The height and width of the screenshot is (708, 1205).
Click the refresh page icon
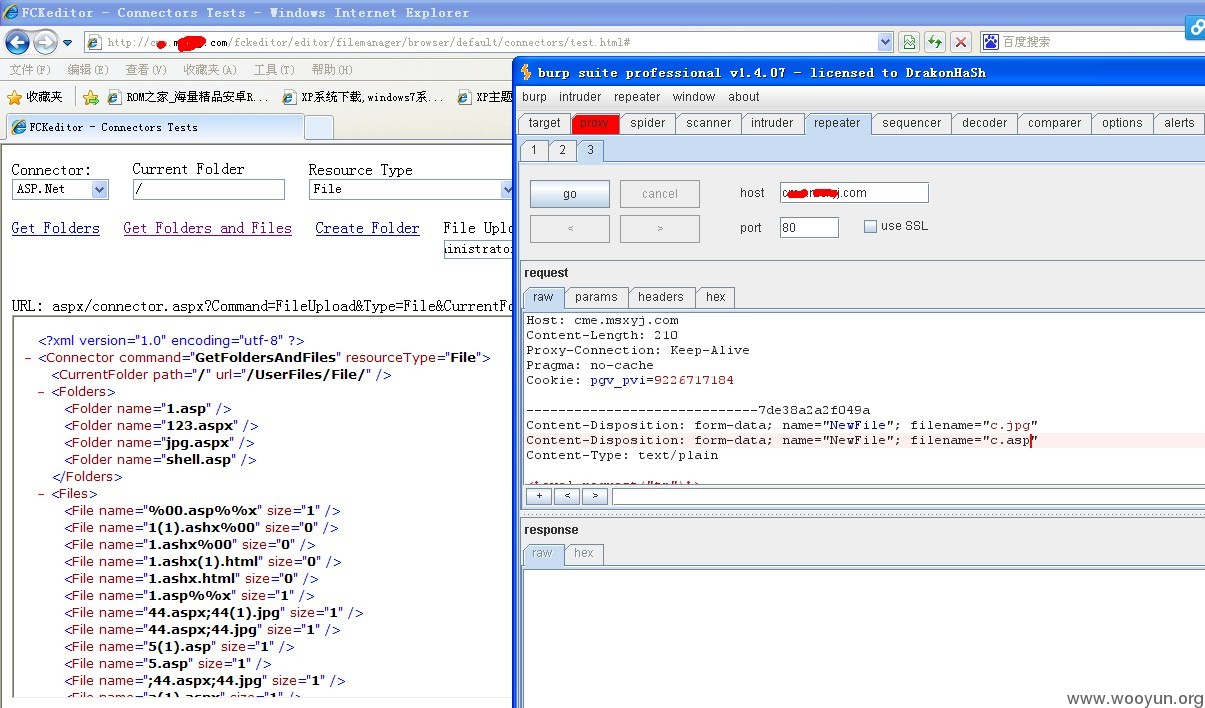[934, 42]
